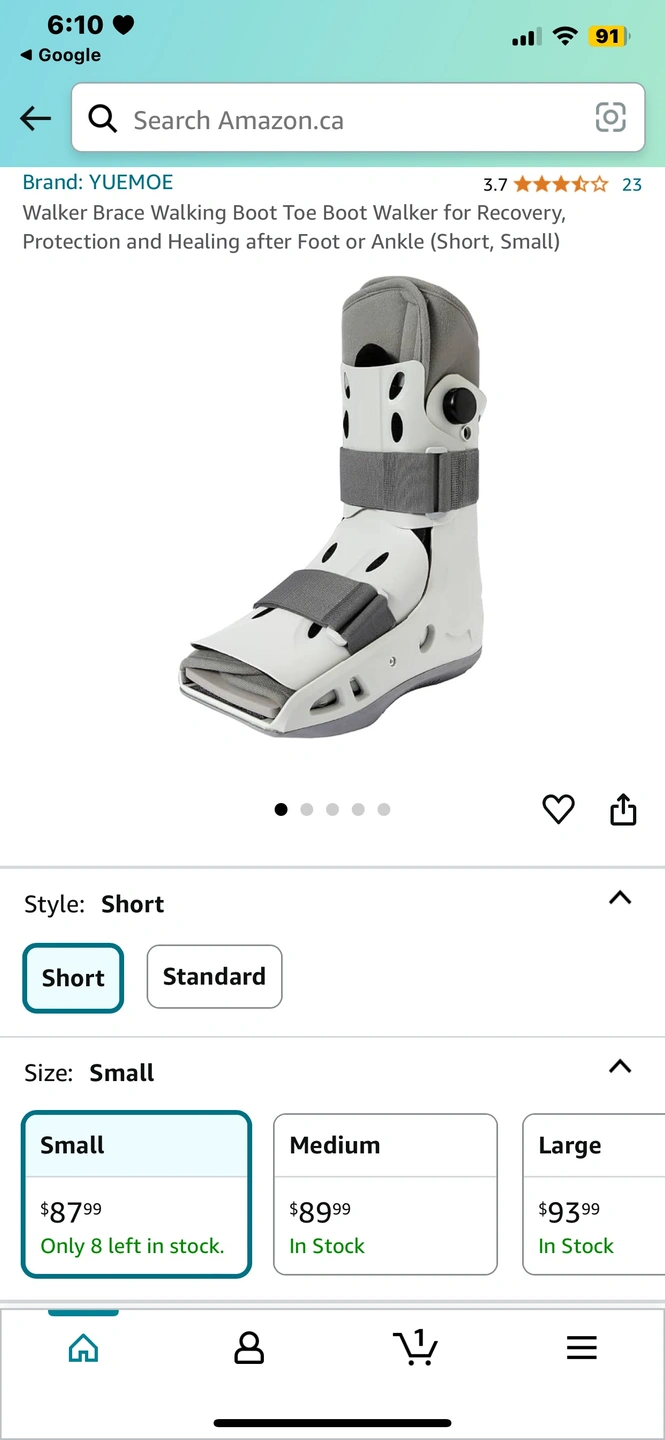Collapse the Size section chevron
This screenshot has width=665, height=1440.
point(620,1066)
